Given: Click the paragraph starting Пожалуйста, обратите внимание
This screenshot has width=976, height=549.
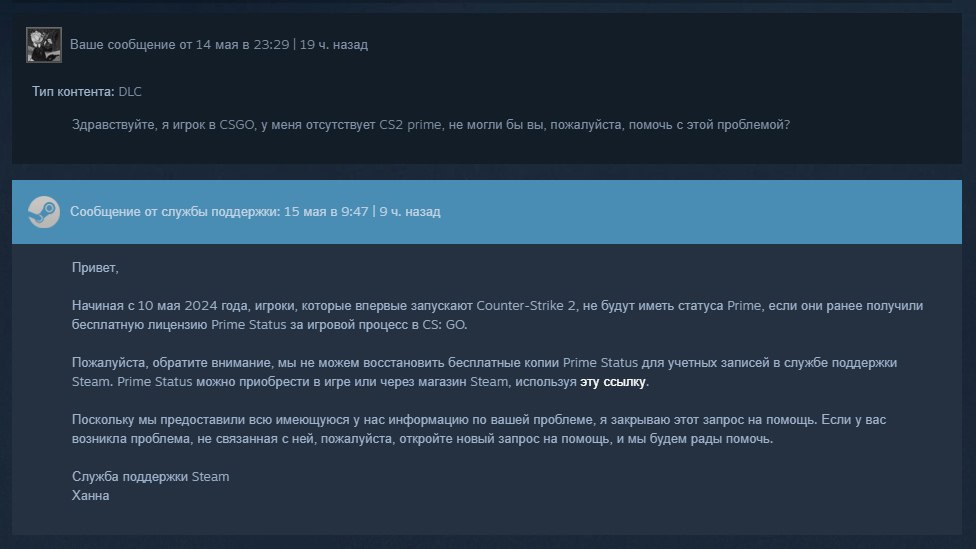Looking at the screenshot, I should (484, 372).
